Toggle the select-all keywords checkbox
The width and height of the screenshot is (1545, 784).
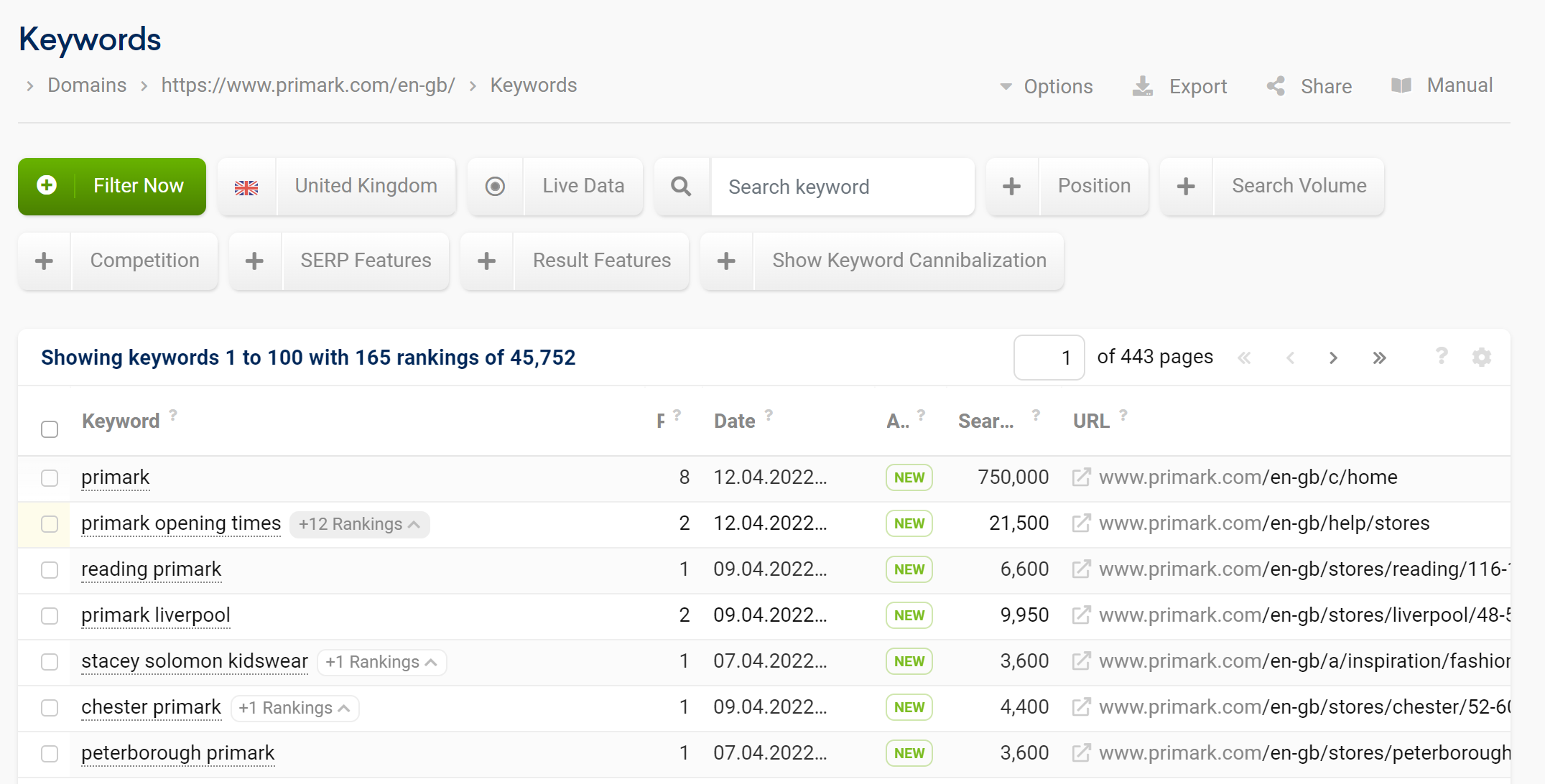(50, 429)
